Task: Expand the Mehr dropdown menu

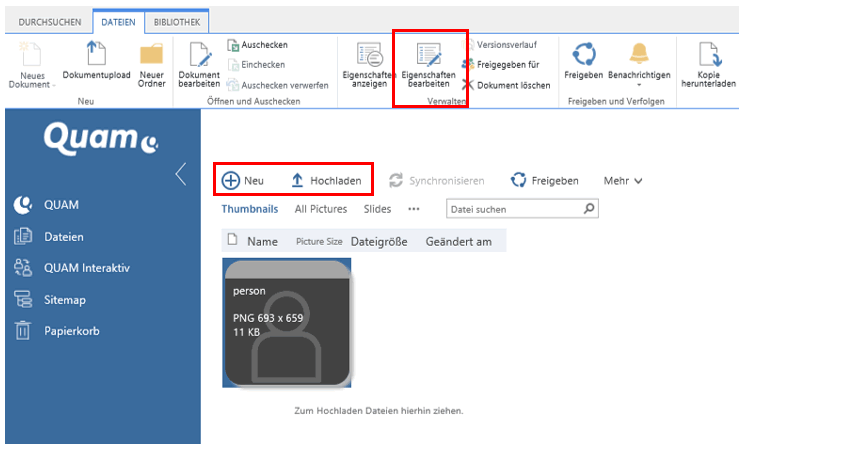Action: [623, 181]
